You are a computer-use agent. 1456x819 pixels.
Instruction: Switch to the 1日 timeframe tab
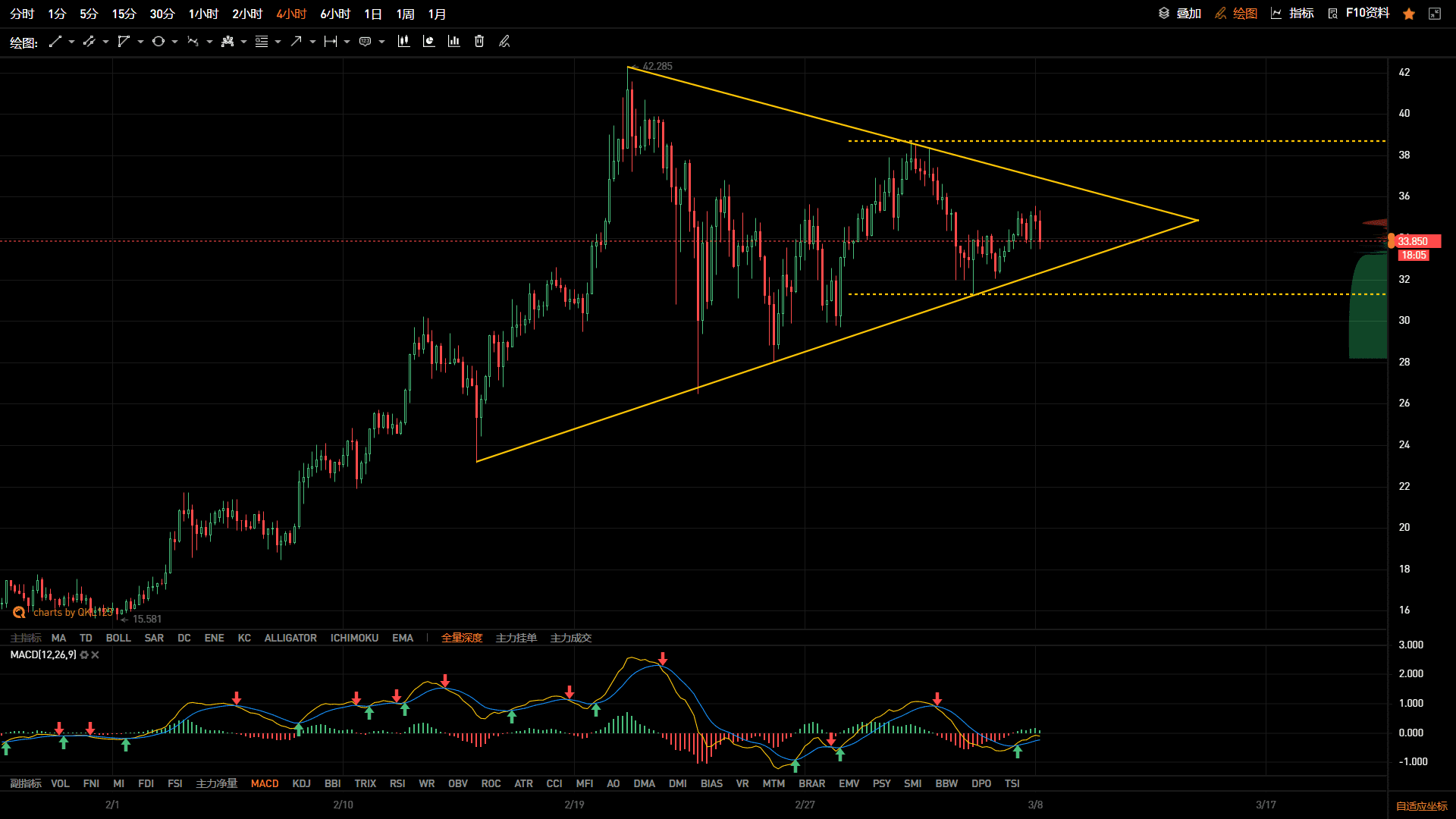pyautogui.click(x=373, y=14)
